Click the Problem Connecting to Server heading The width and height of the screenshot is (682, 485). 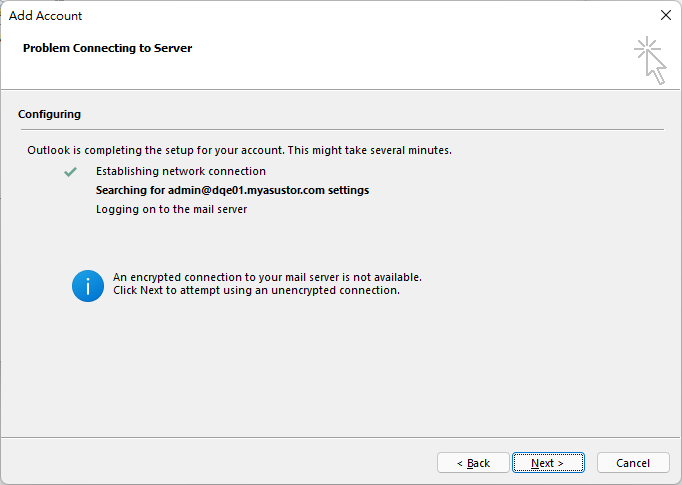tap(107, 48)
